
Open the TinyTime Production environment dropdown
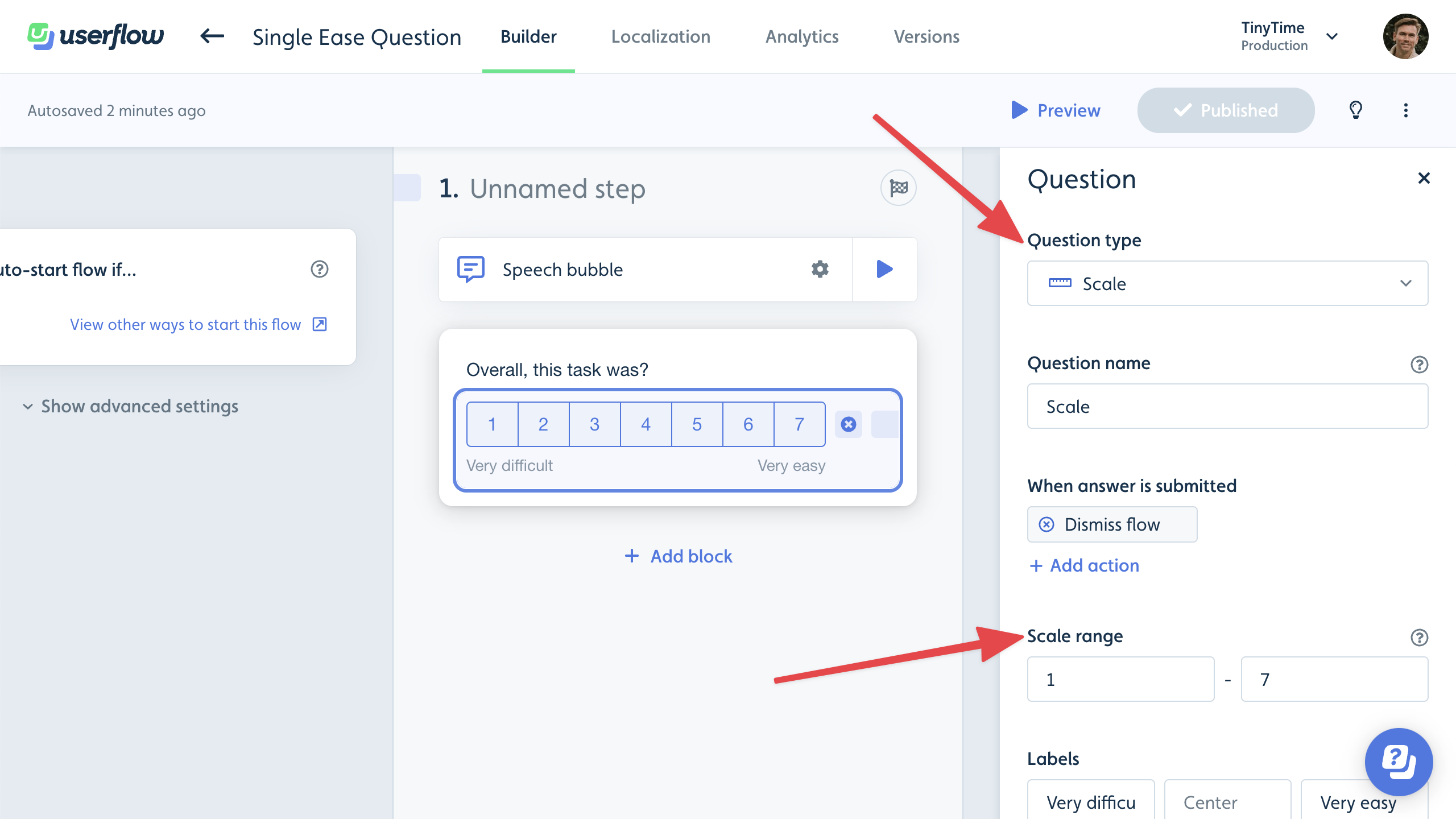pos(1289,36)
